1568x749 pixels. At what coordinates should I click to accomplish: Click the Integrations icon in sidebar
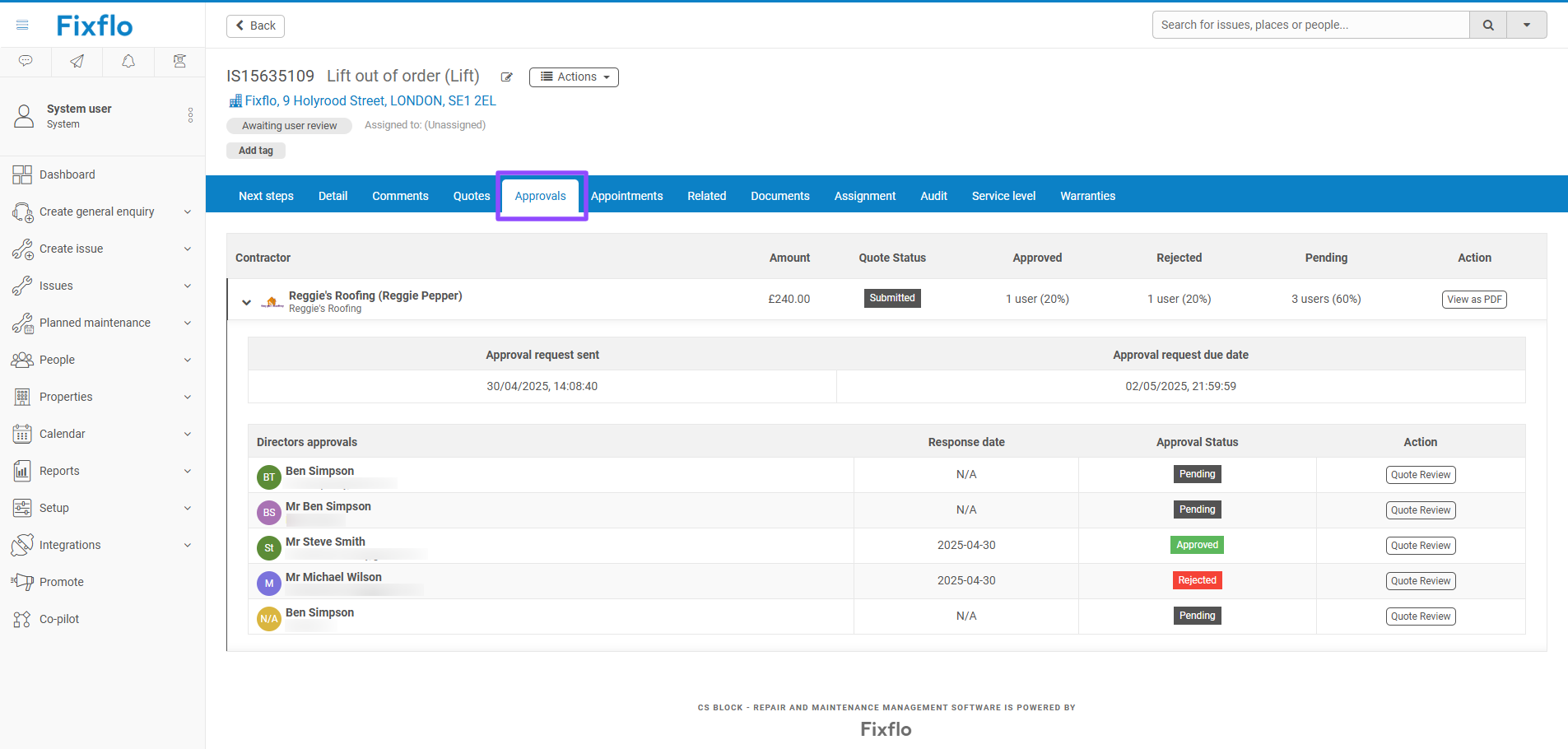tap(22, 545)
